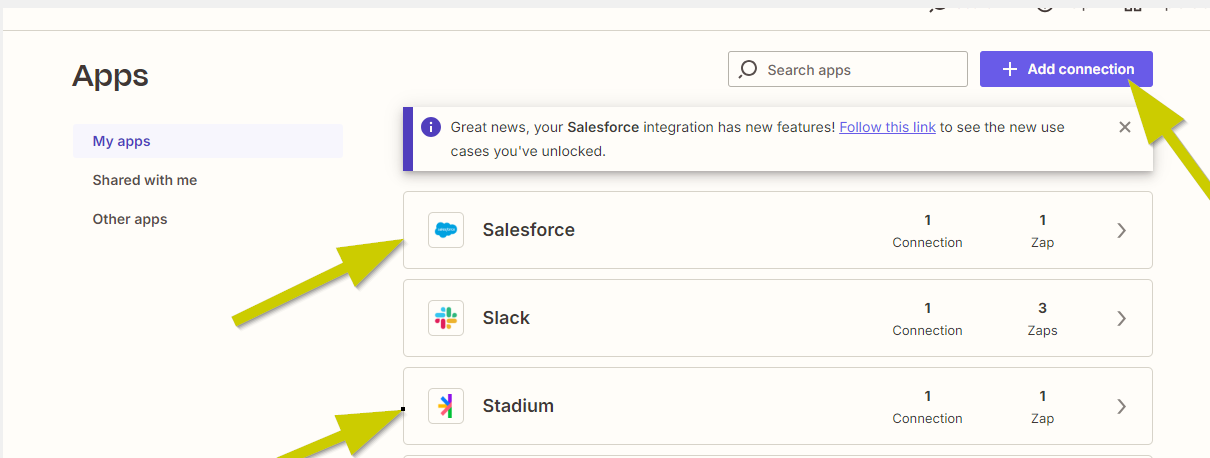Screen dimensions: 1210x458
Task: Click Slack's 3 Zaps count
Action: (x=1042, y=319)
